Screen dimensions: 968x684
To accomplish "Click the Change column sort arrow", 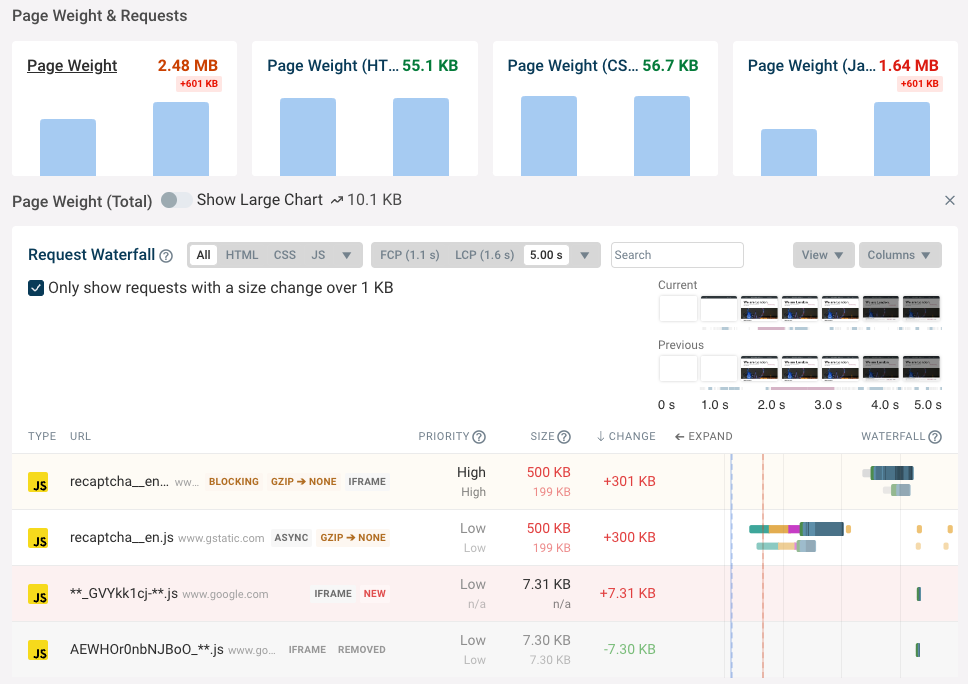I will click(599, 436).
